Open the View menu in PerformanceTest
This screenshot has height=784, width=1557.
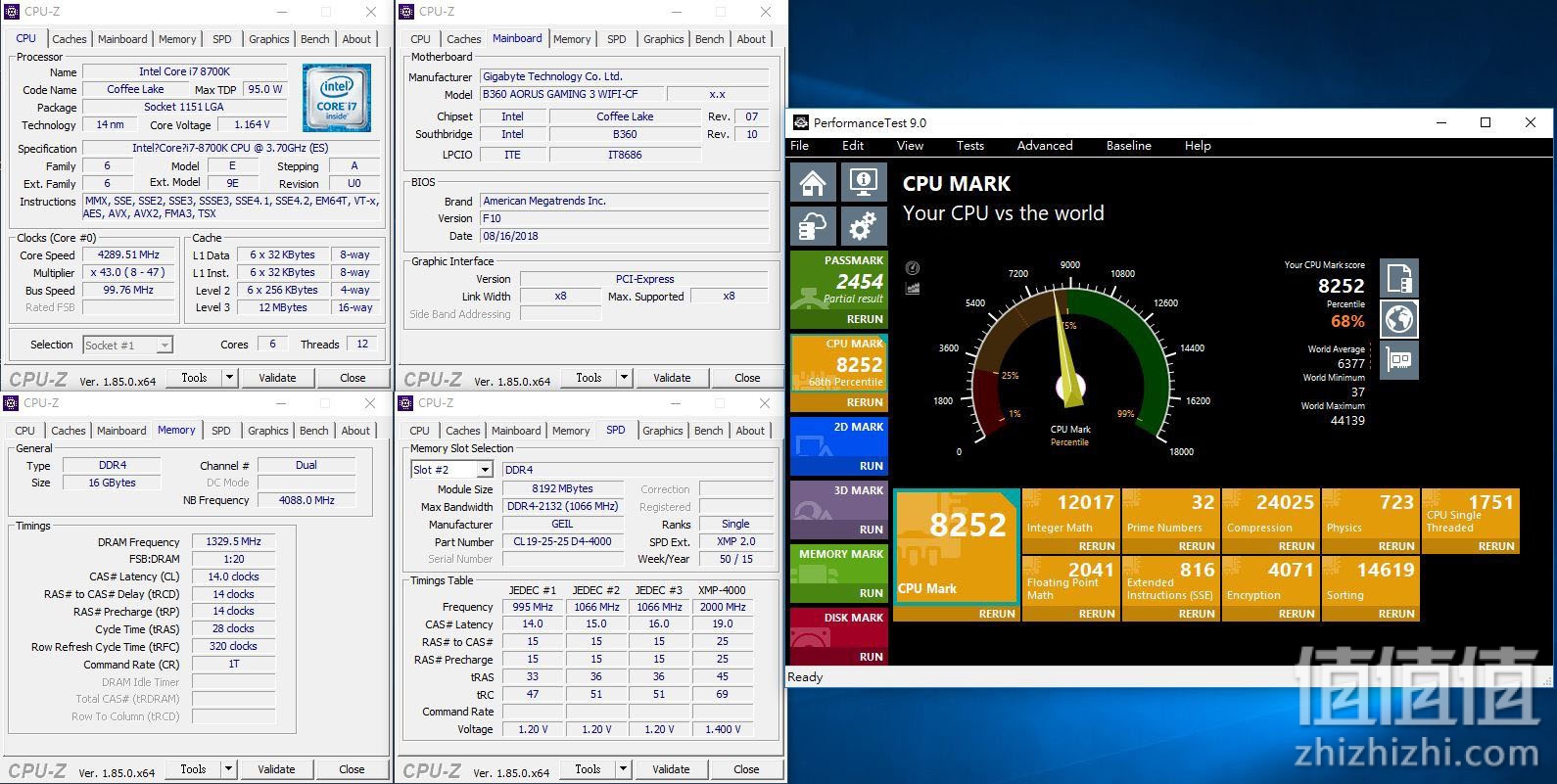point(910,146)
